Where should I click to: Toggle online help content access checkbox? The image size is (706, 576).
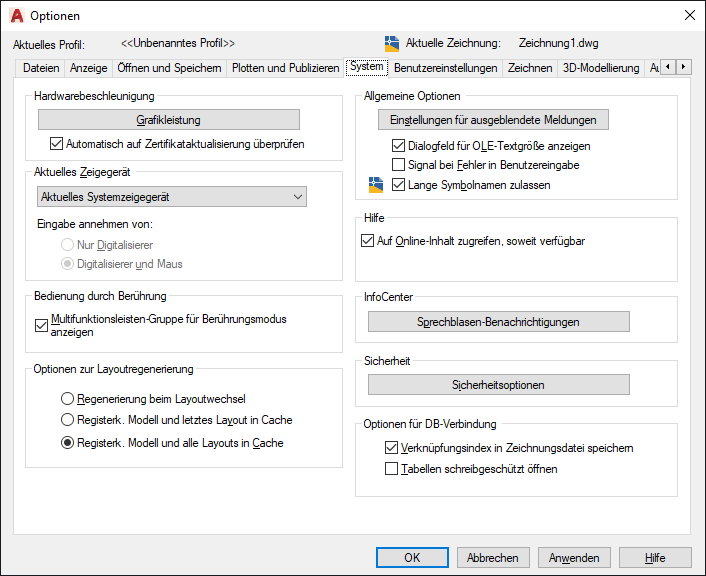(366, 241)
